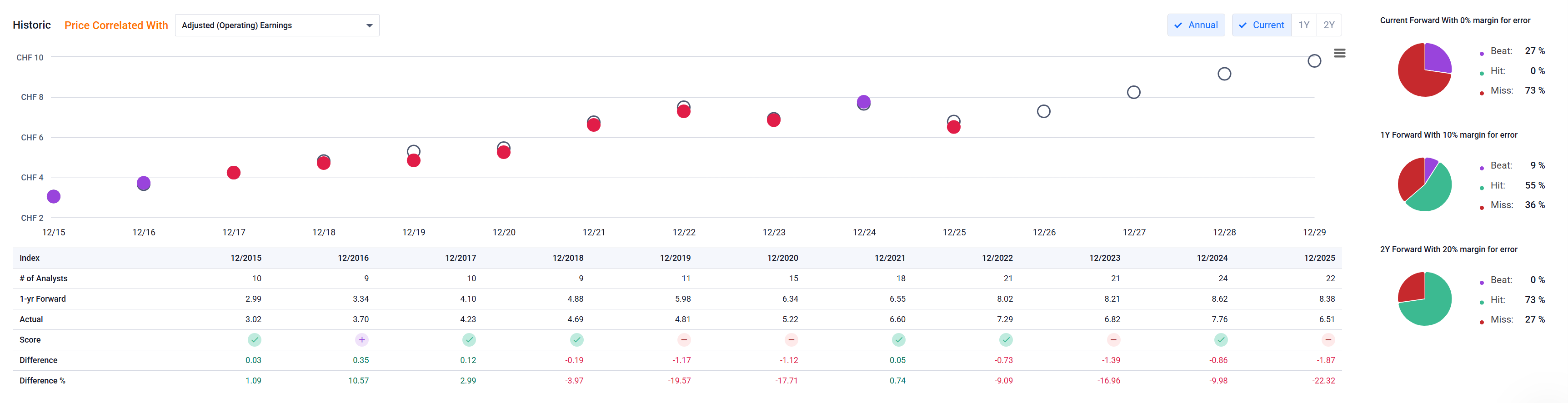Click the Price Correlated With label
The width and height of the screenshot is (1568, 403).
[x=116, y=25]
